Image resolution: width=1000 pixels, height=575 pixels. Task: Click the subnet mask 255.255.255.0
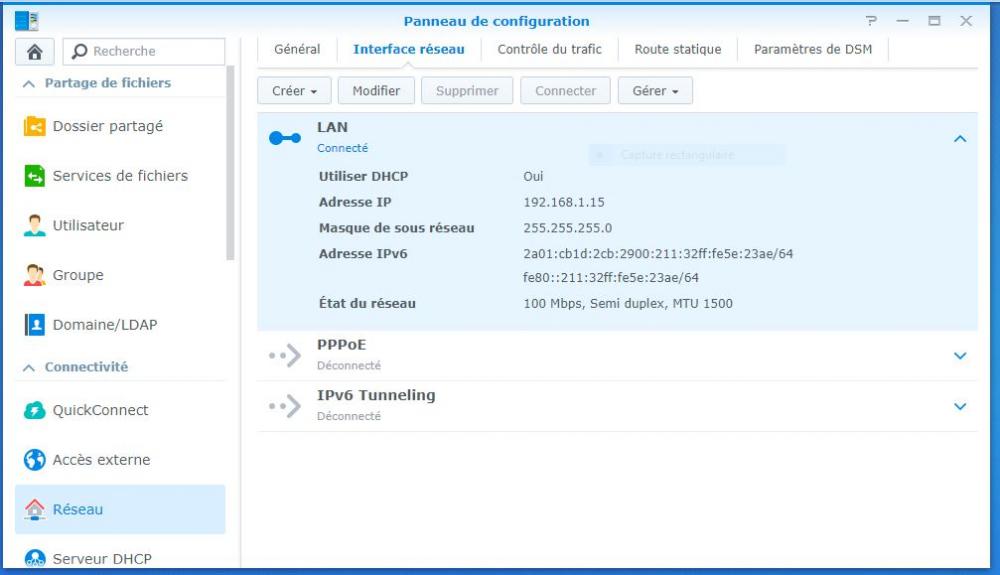coord(568,228)
